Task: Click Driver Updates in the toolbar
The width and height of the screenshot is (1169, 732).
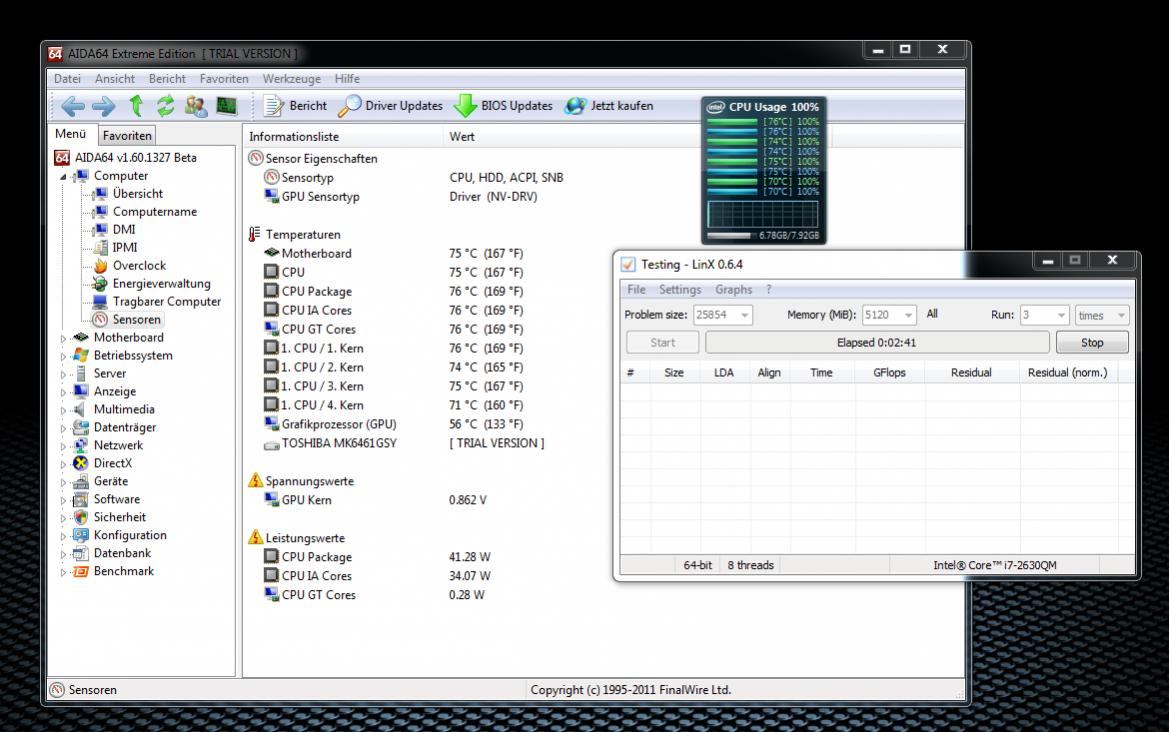Action: [390, 106]
